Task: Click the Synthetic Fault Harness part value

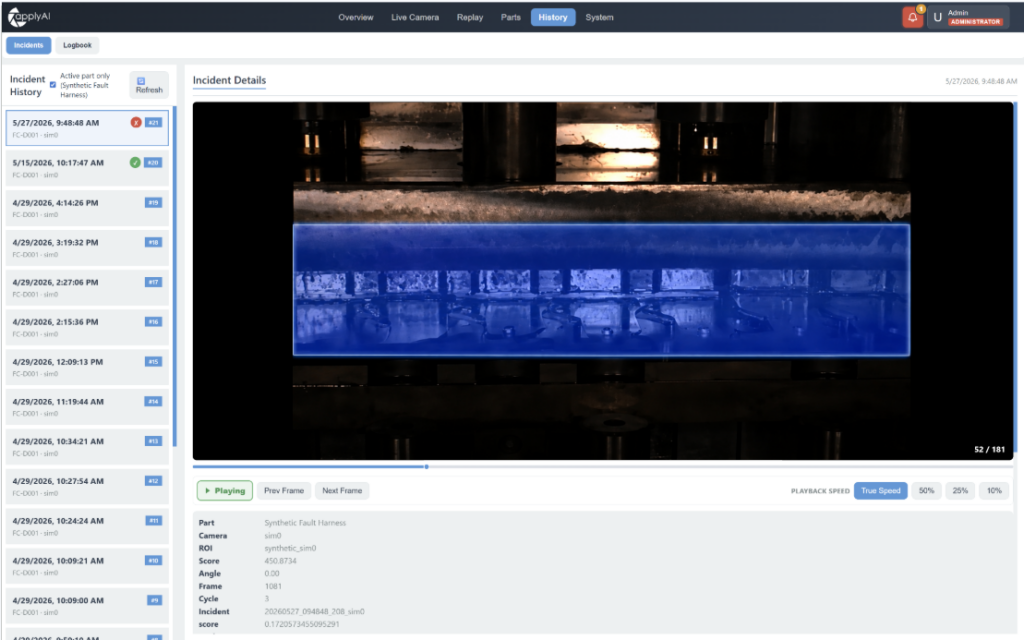Action: point(305,522)
